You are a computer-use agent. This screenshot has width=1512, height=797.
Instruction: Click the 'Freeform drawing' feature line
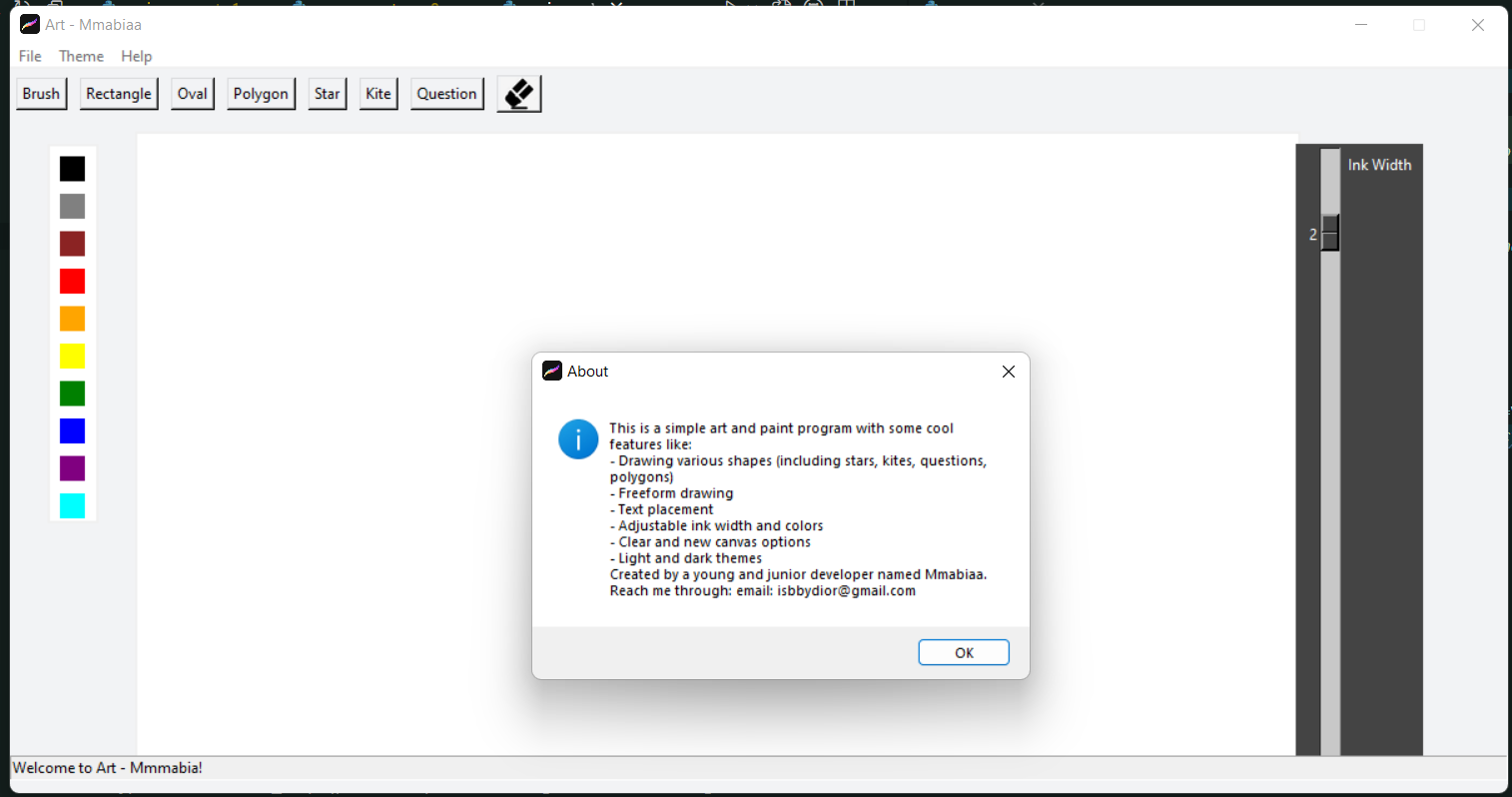(x=672, y=493)
